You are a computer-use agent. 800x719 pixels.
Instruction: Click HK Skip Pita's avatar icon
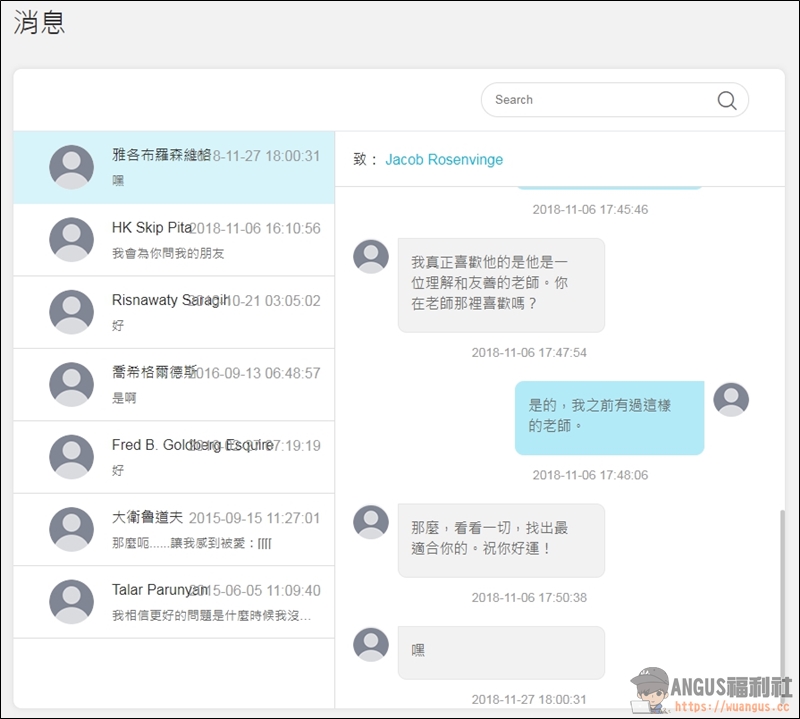pyautogui.click(x=71, y=240)
